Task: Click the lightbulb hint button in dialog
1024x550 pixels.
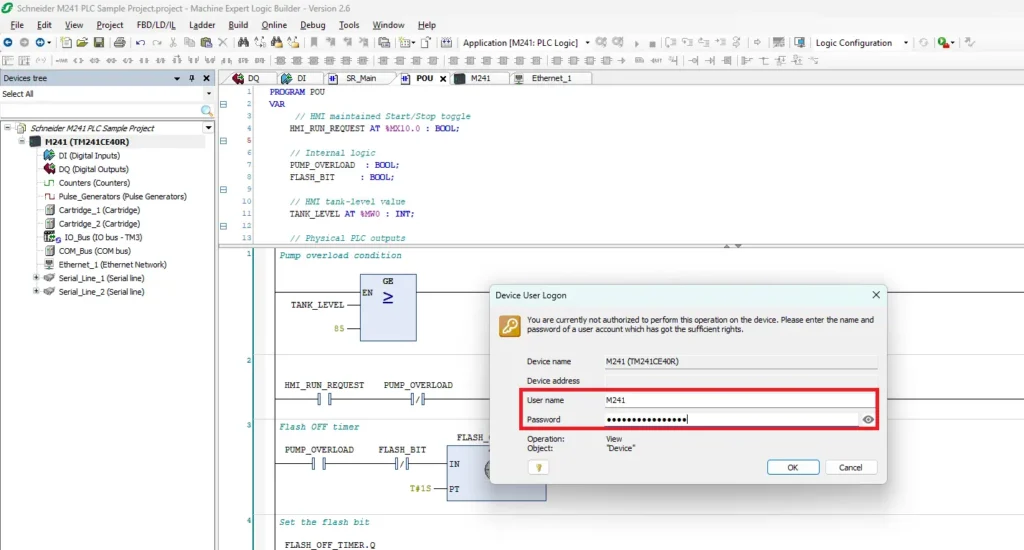Action: (538, 468)
